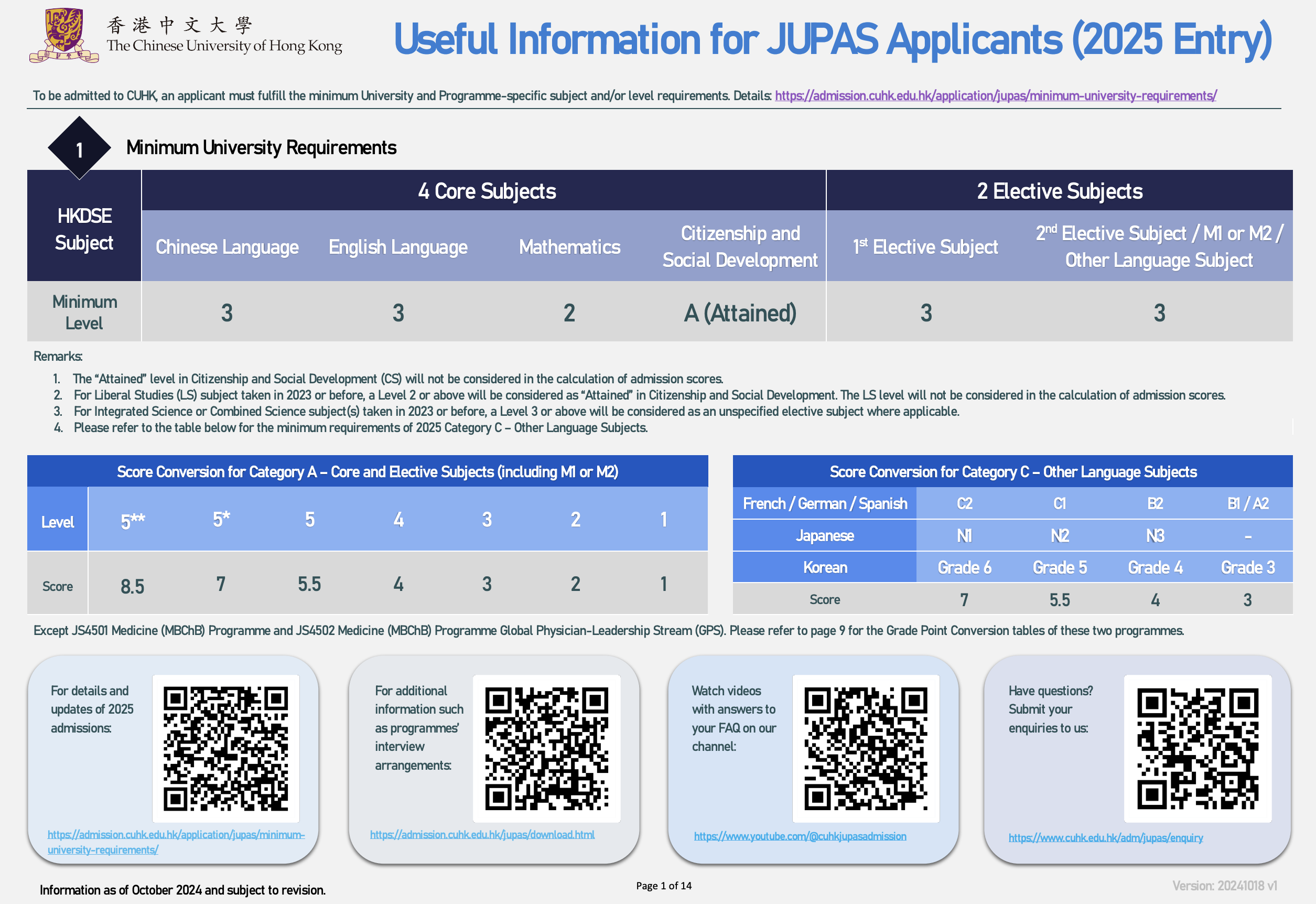
Task: Select the 'N1' Japanese level cell
Action: click(964, 535)
